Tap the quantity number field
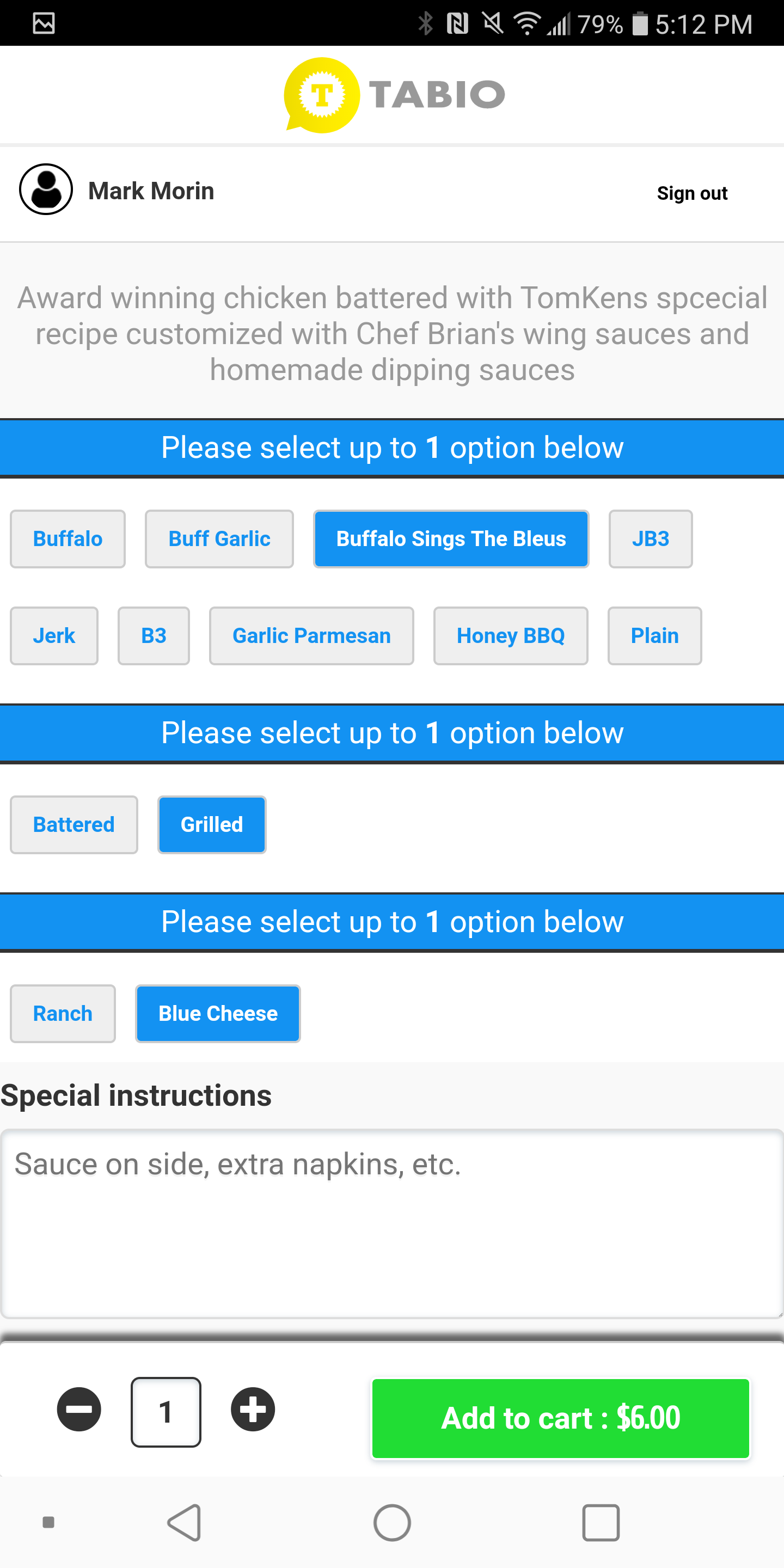Screen dimensions: 784x1568 (x=166, y=1412)
